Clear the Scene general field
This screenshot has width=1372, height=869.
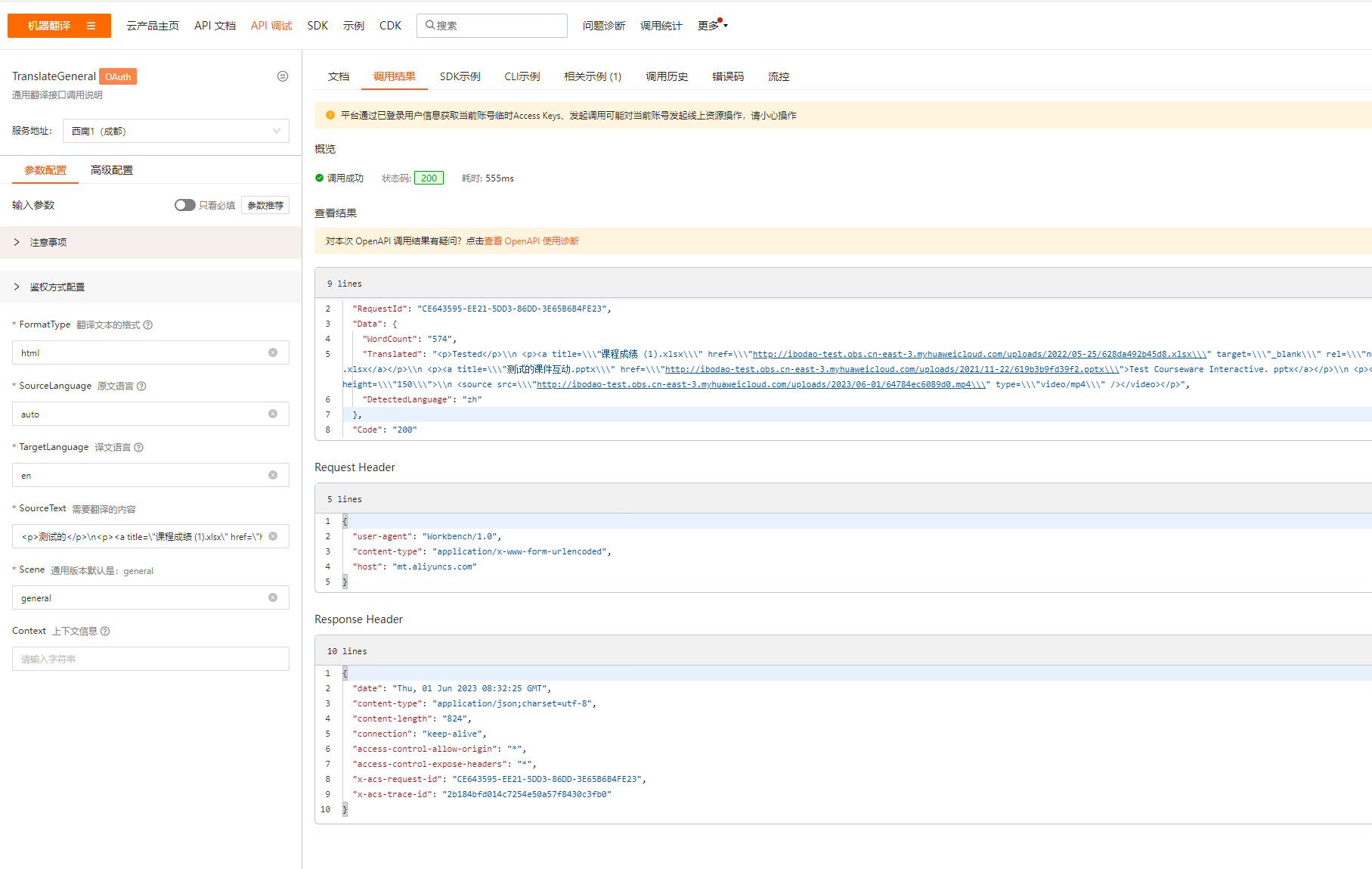click(x=273, y=597)
